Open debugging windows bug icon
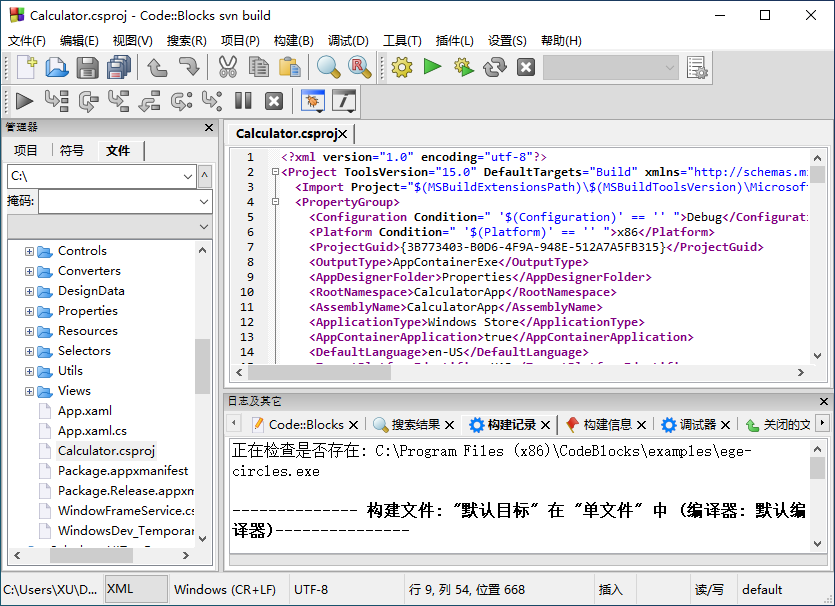The height and width of the screenshot is (606, 835). pyautogui.click(x=313, y=101)
